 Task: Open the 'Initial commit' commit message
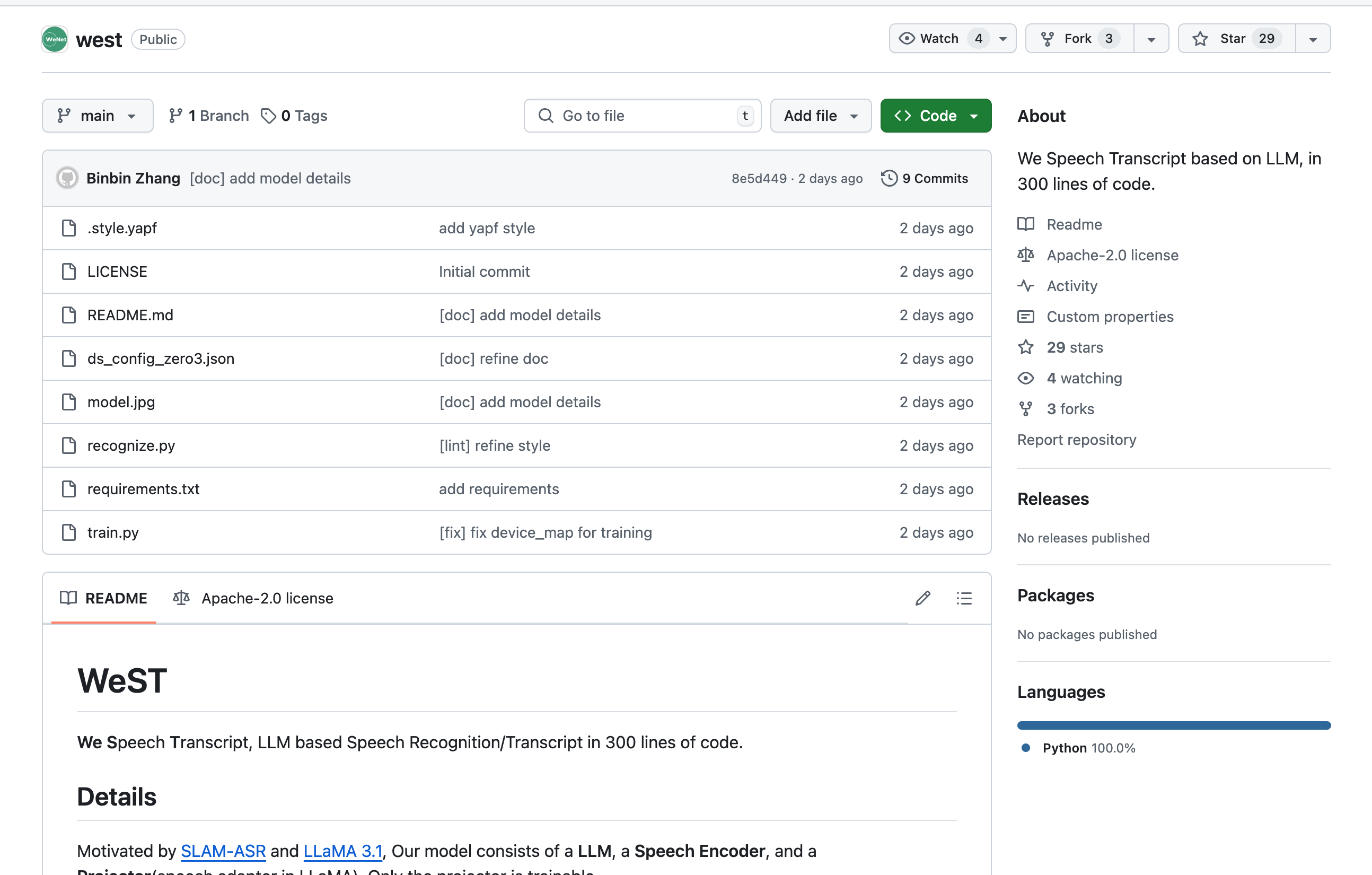pyautogui.click(x=485, y=272)
